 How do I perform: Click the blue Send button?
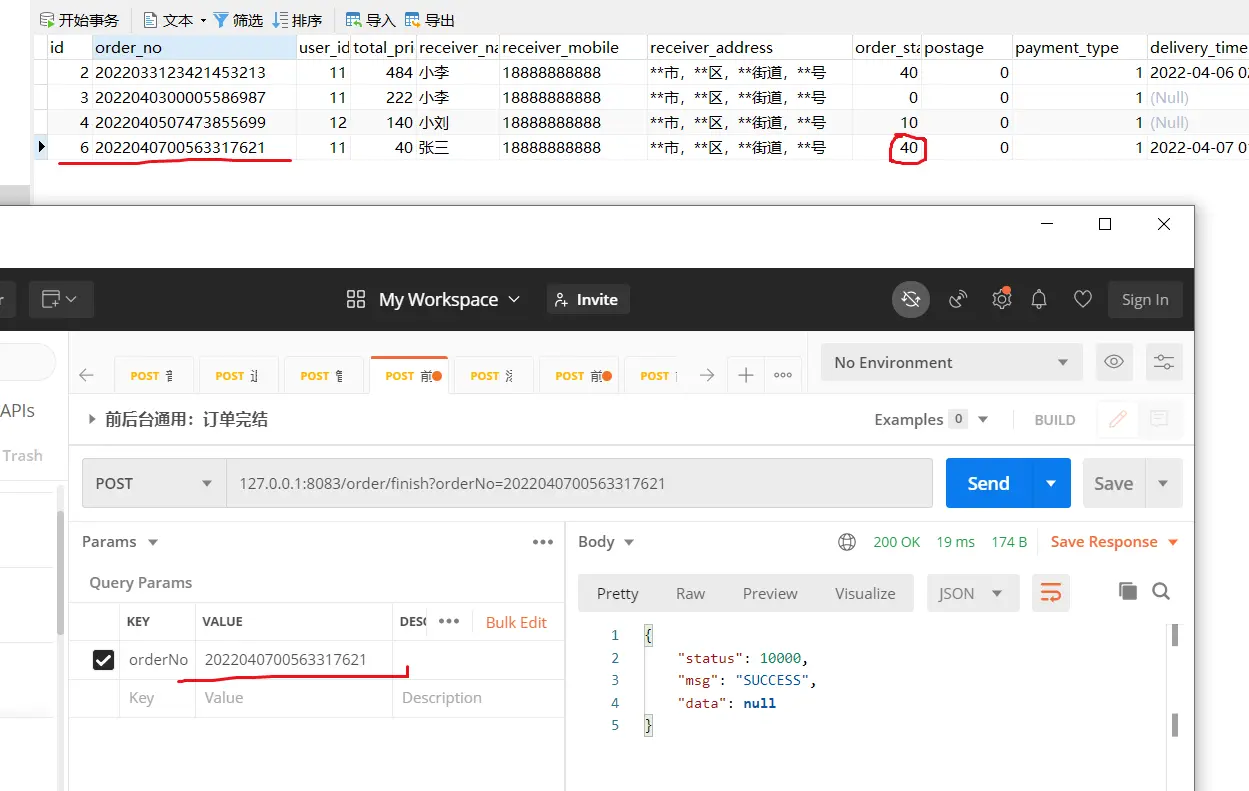point(987,483)
